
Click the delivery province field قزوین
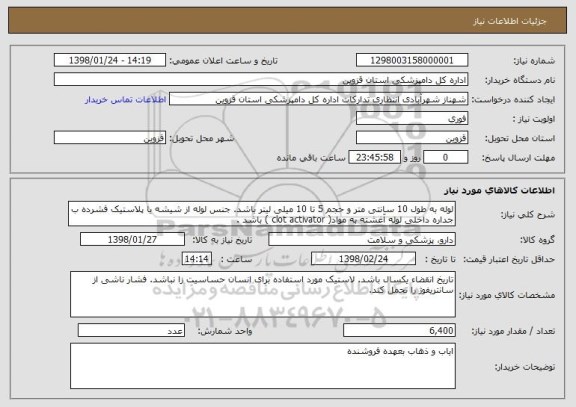(412, 138)
